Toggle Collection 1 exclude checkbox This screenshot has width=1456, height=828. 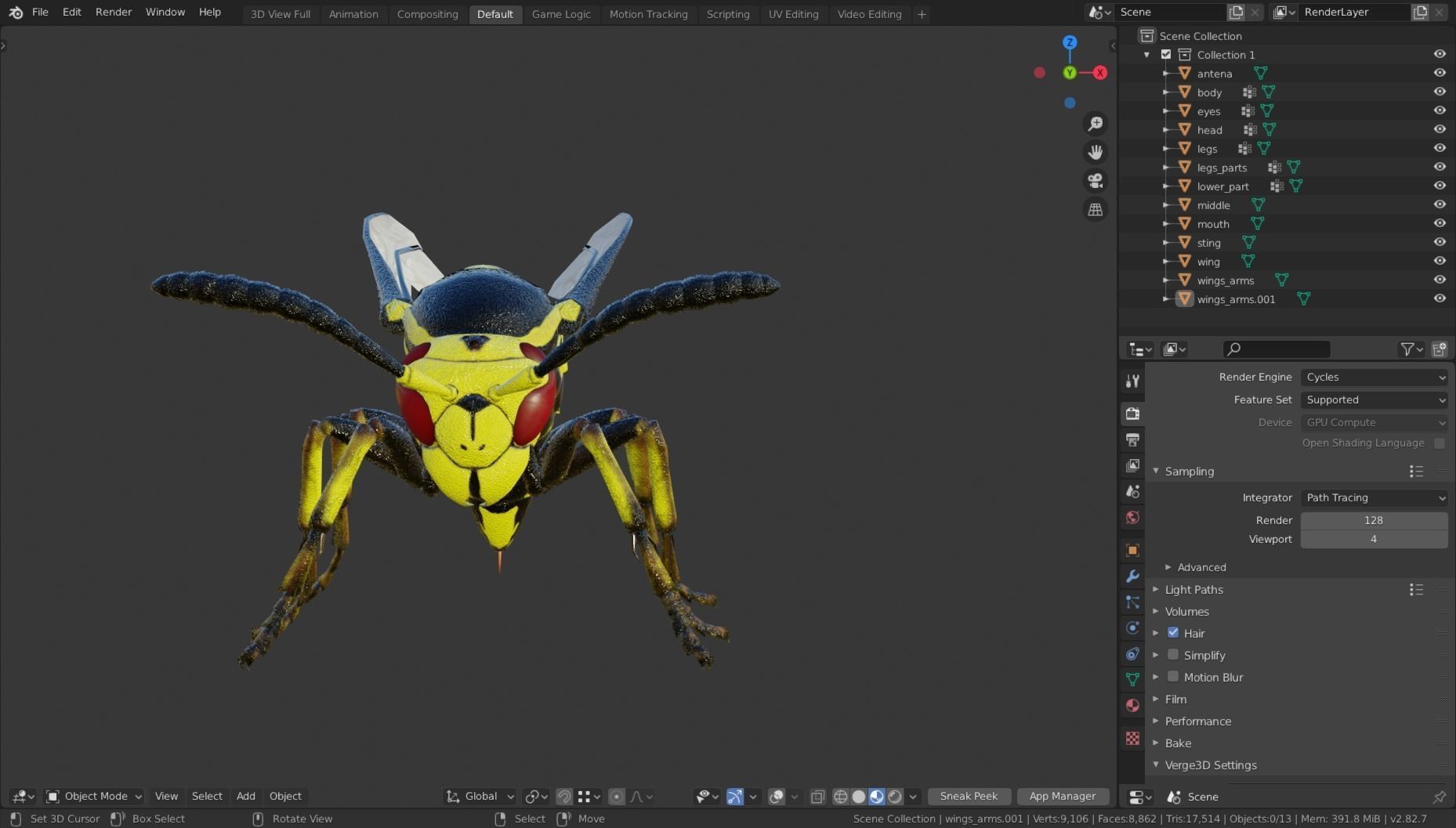click(1166, 55)
